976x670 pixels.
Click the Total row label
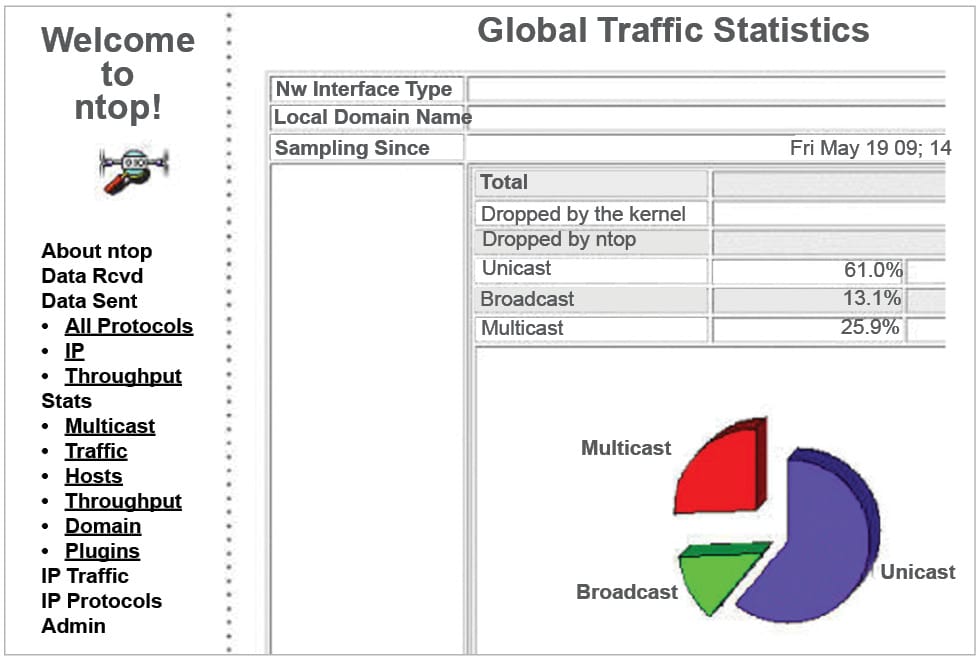pyautogui.click(x=504, y=182)
